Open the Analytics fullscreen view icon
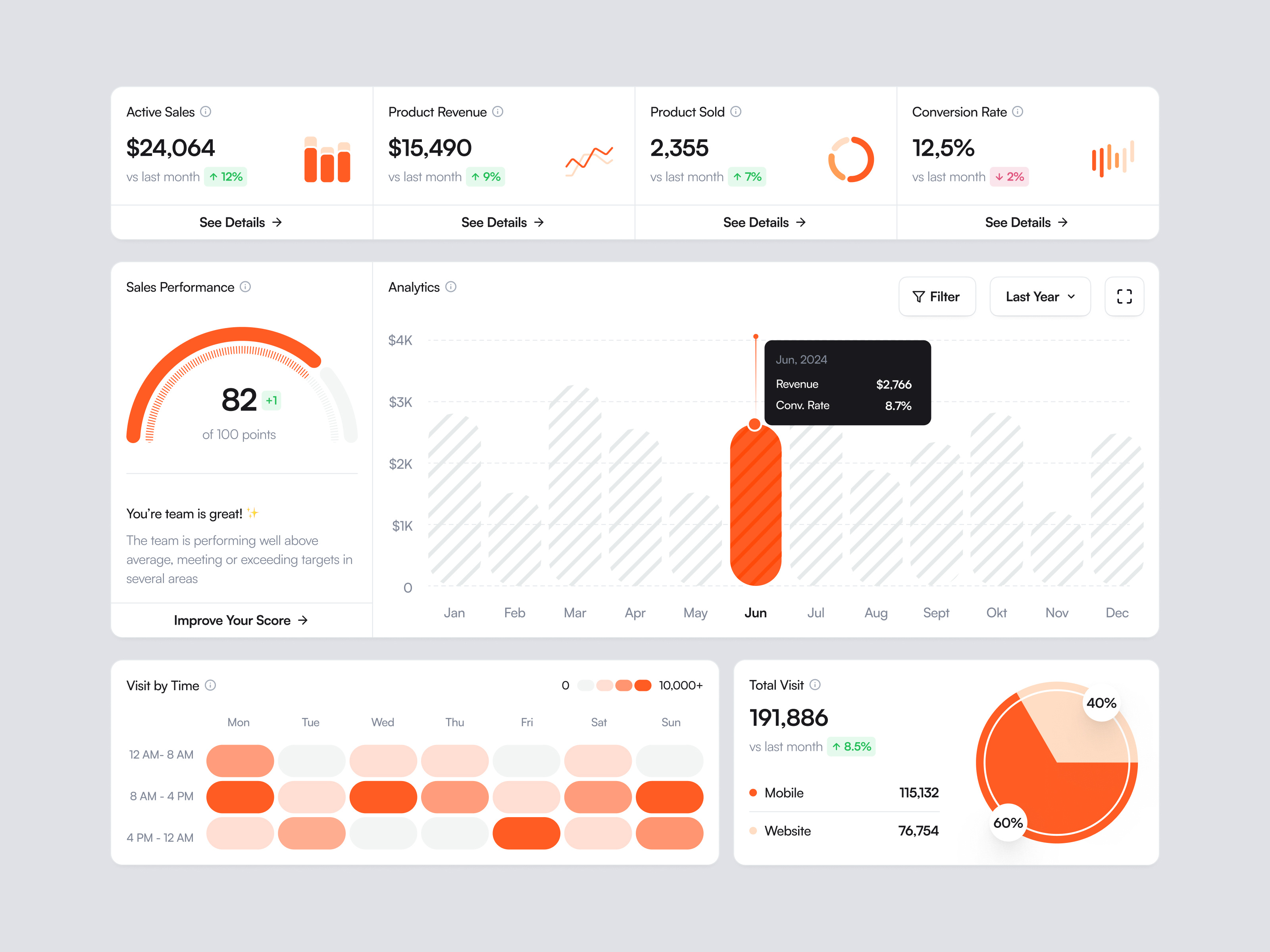This screenshot has width=1270, height=952. (1124, 297)
